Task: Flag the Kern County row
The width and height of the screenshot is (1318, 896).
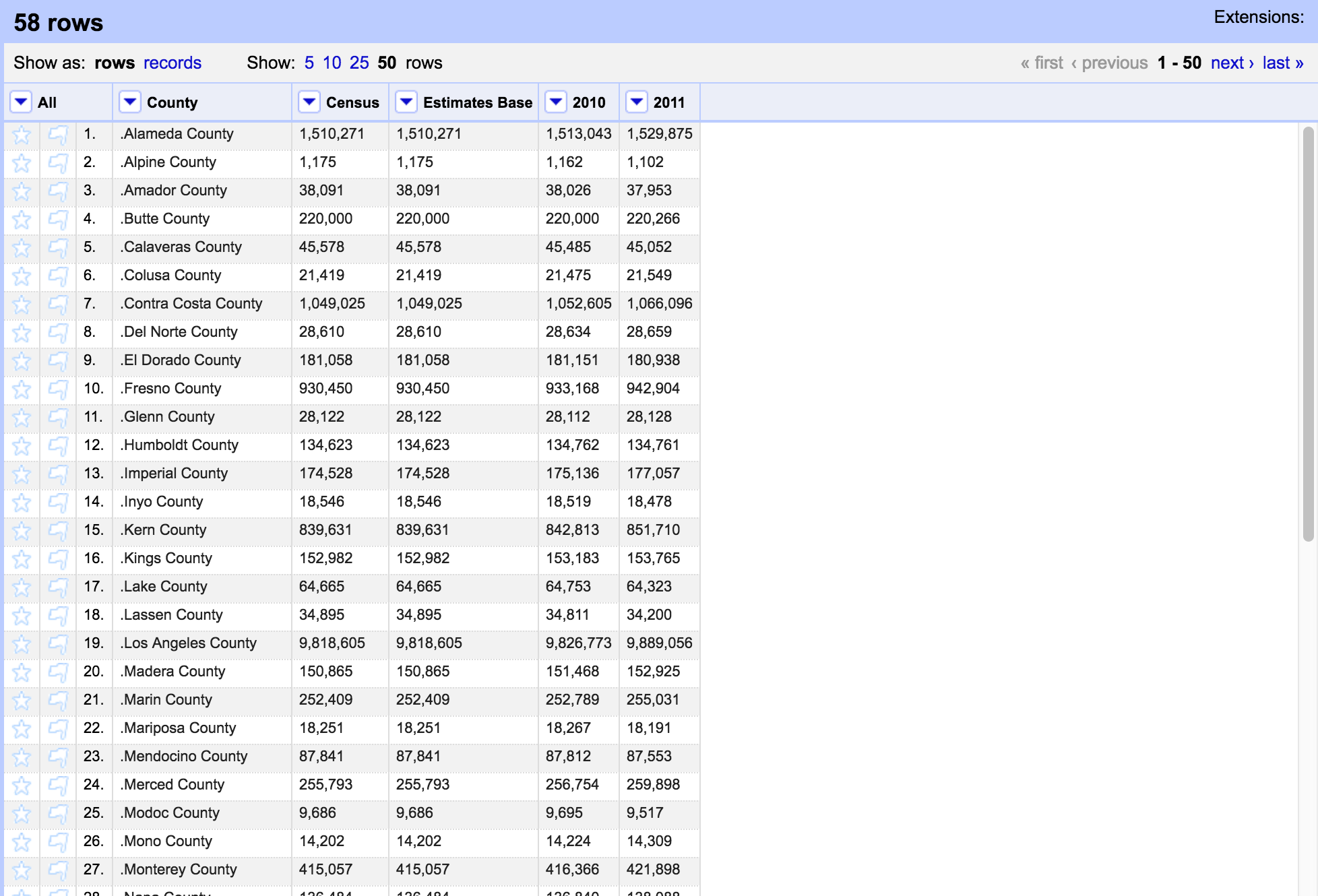Action: 58,531
